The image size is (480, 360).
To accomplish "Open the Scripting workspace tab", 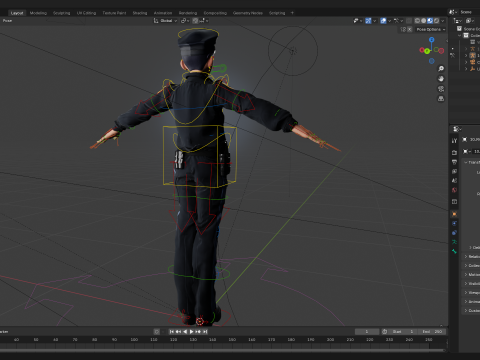I will (x=277, y=13).
